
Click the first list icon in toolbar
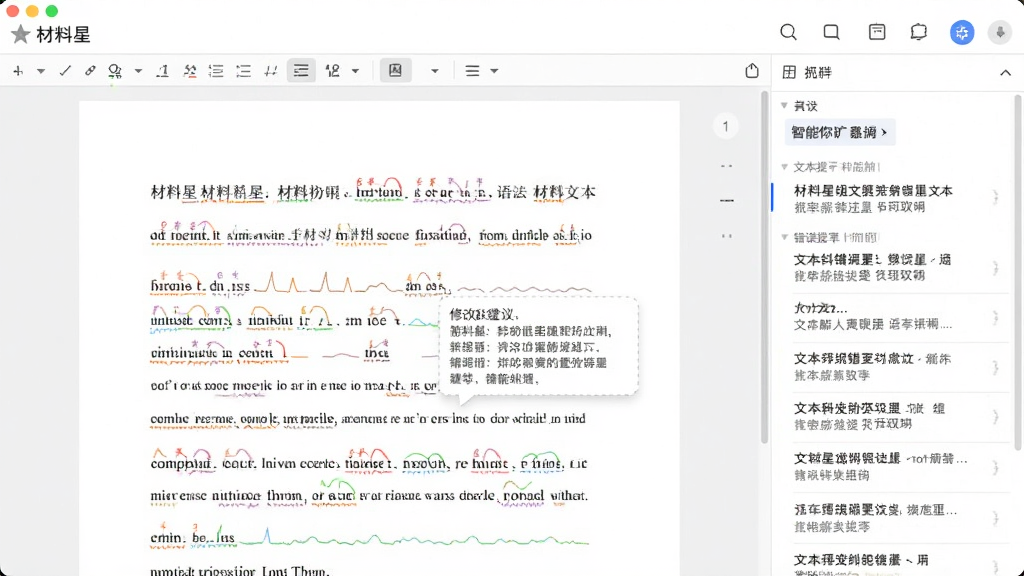tap(216, 71)
